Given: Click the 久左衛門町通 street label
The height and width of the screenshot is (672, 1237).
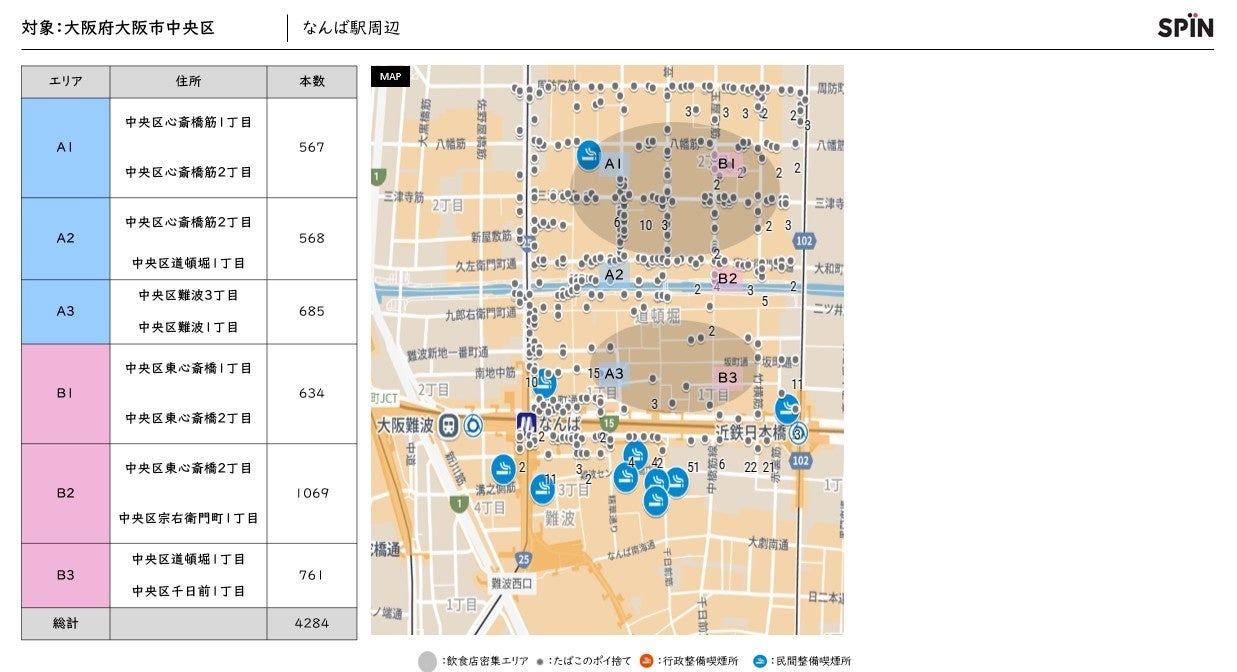Looking at the screenshot, I should 486,266.
